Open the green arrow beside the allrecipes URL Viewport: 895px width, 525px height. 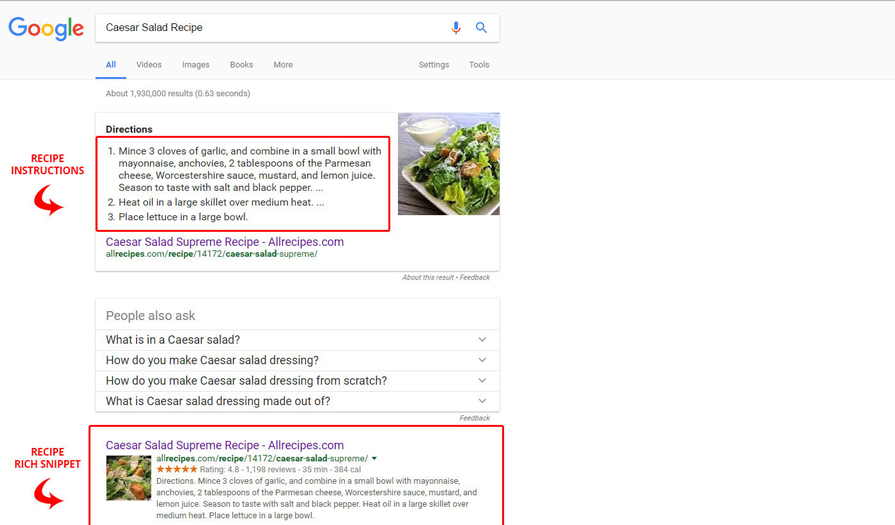point(375,459)
